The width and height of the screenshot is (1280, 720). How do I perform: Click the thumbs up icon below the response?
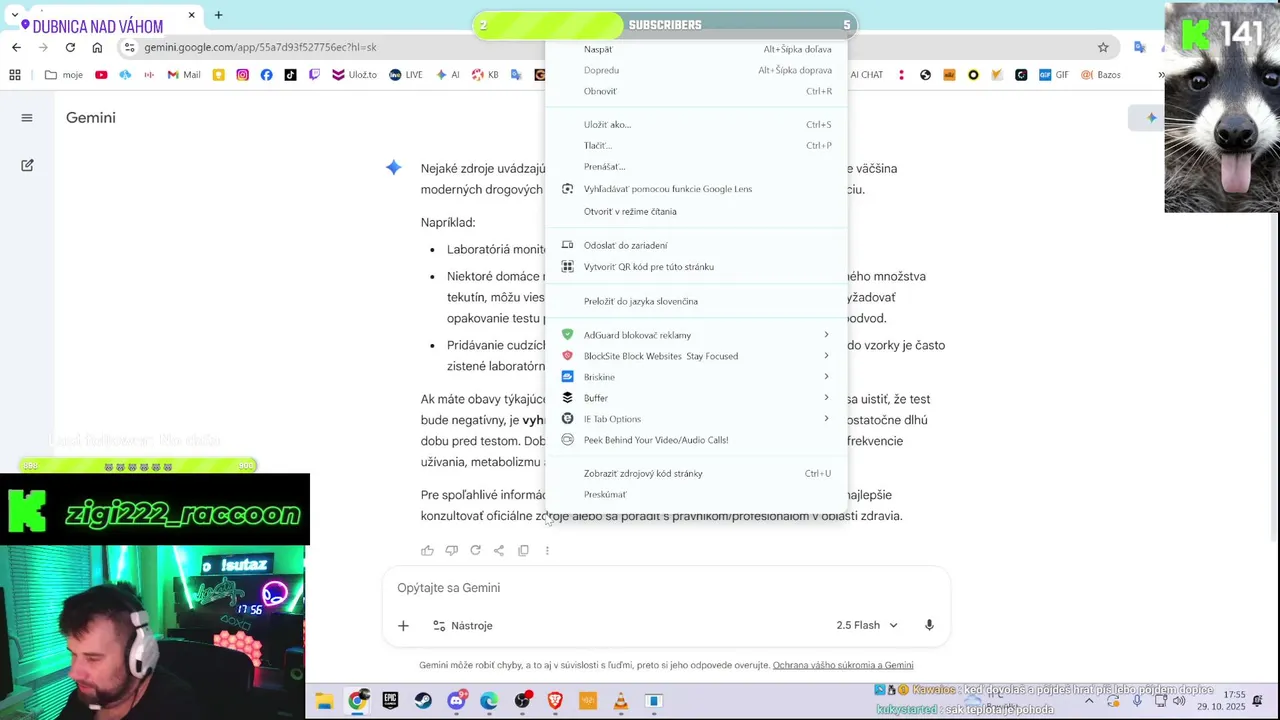(x=427, y=550)
